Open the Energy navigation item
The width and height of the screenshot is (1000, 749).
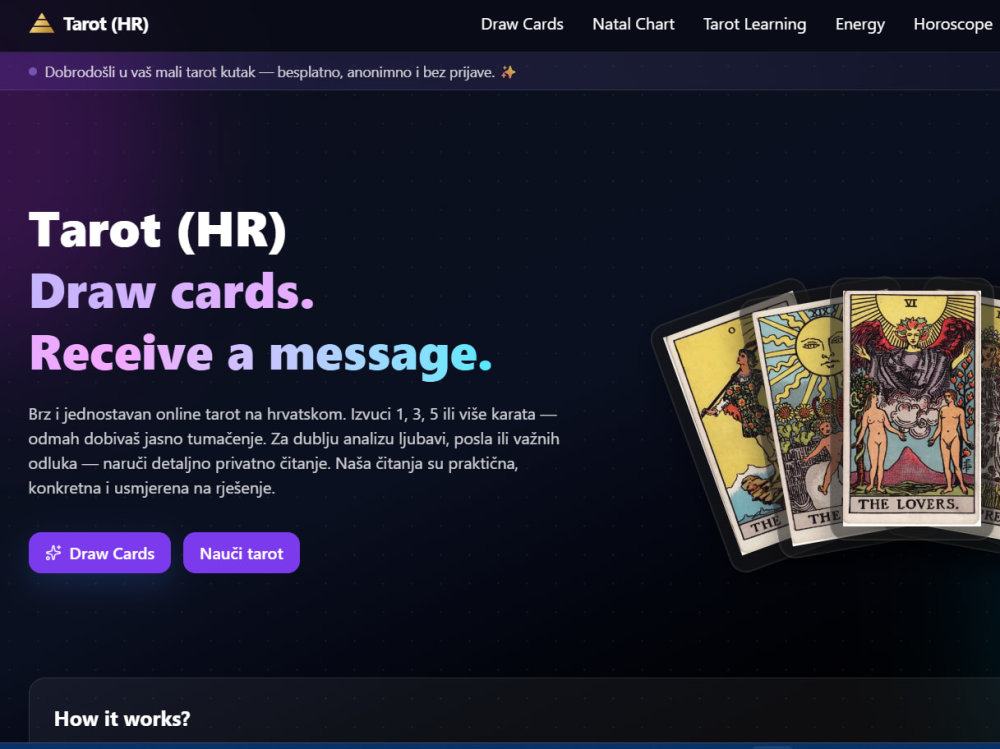click(860, 24)
